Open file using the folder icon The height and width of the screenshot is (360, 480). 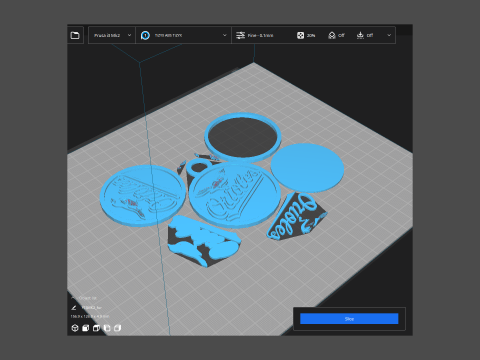pyautogui.click(x=75, y=35)
